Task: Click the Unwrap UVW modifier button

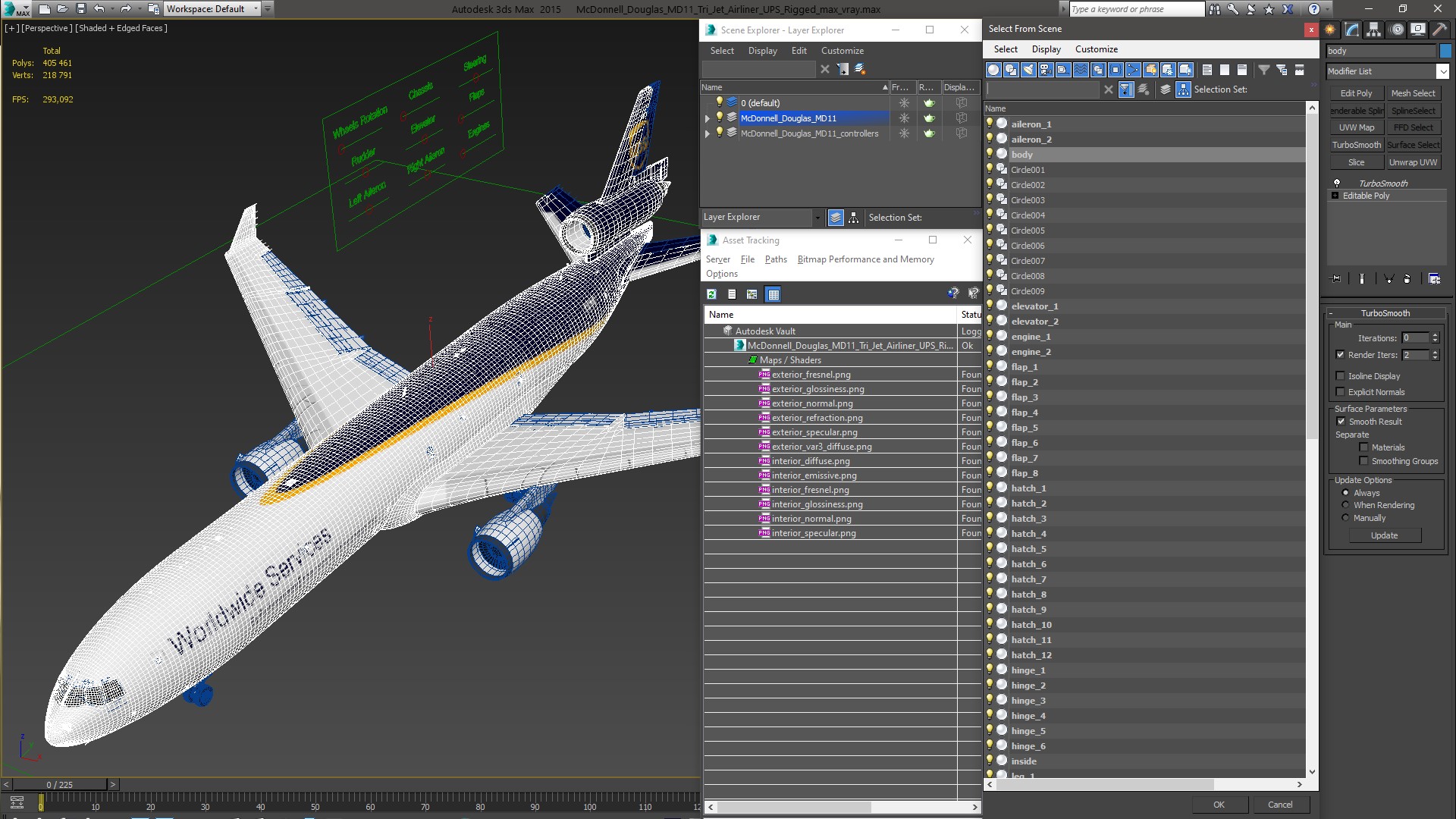Action: pos(1413,162)
